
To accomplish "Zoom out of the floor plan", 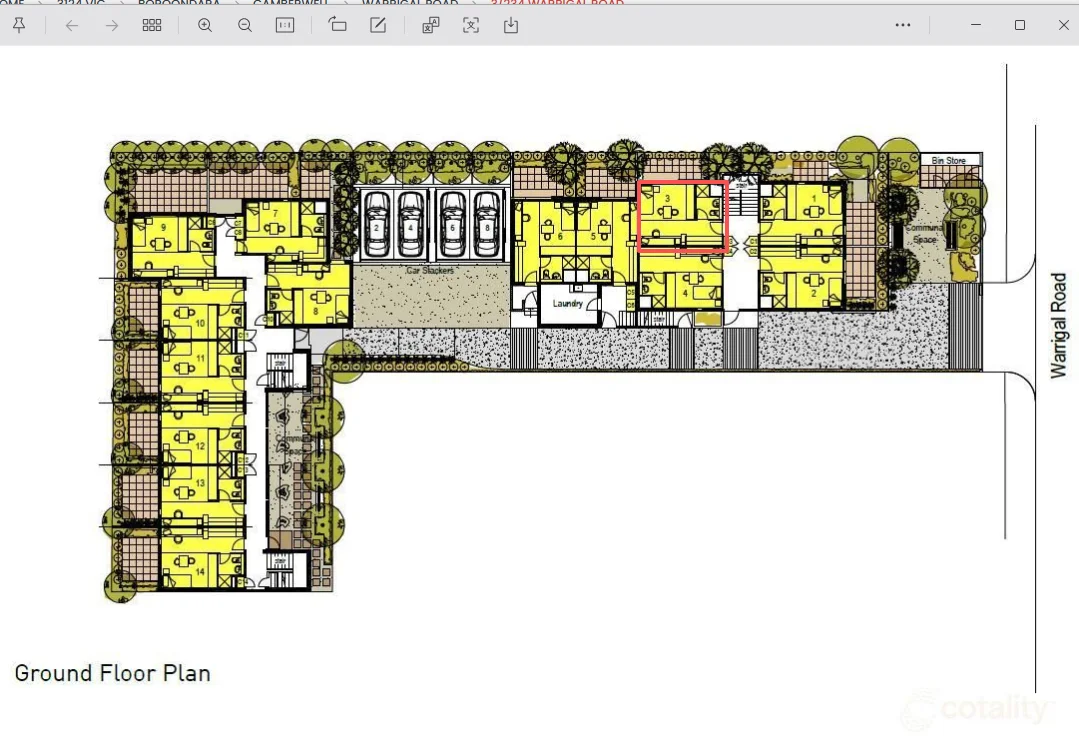I will (244, 25).
